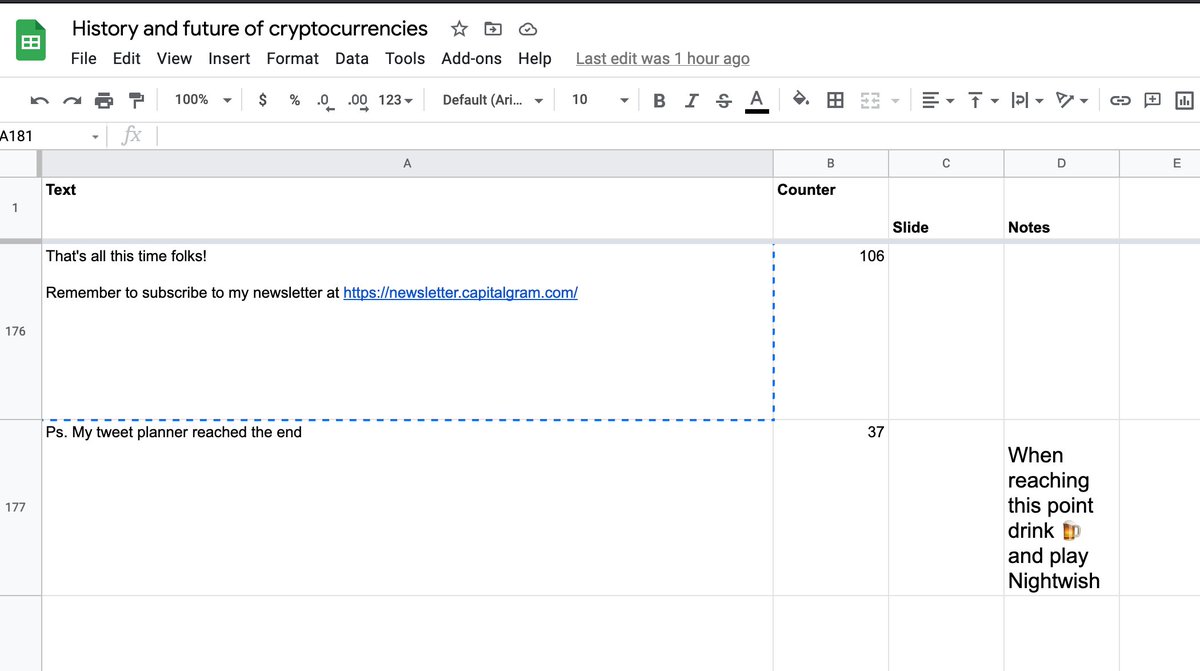Viewport: 1200px width, 671px height.
Task: Expand the Default (Arial) font dropdown
Action: pos(493,100)
